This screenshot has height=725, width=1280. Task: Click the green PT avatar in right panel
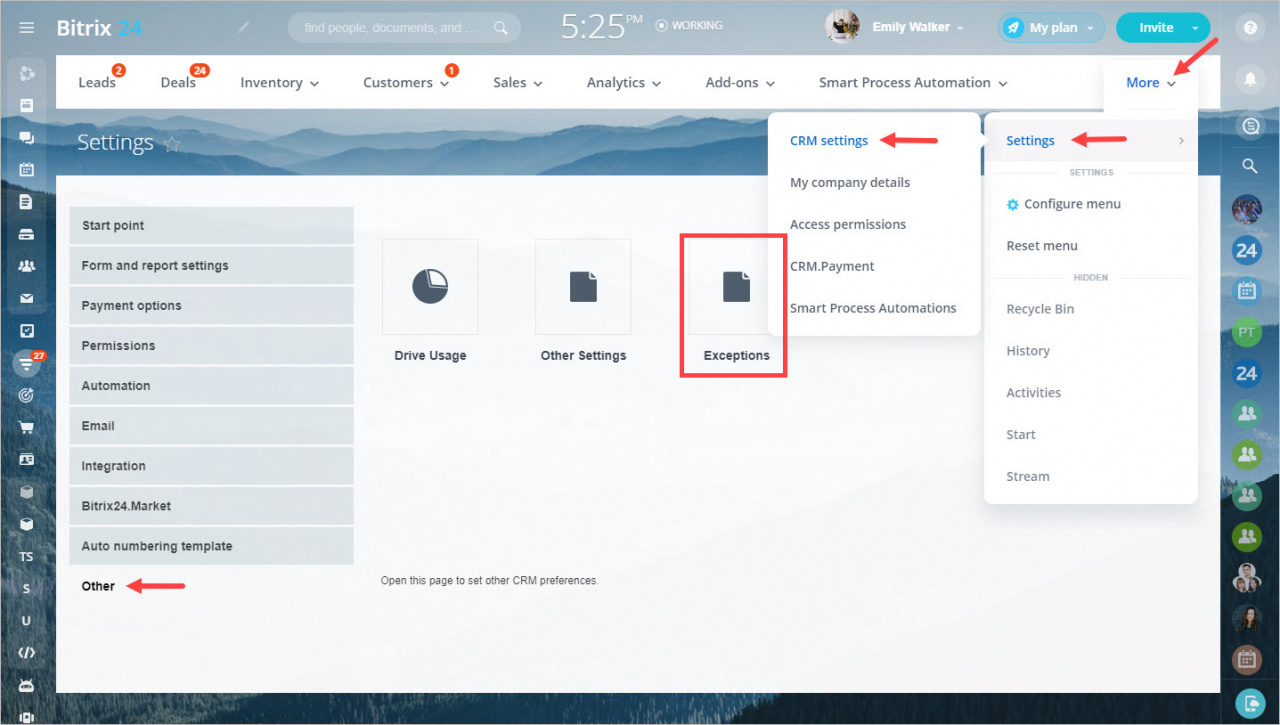[x=1246, y=332]
